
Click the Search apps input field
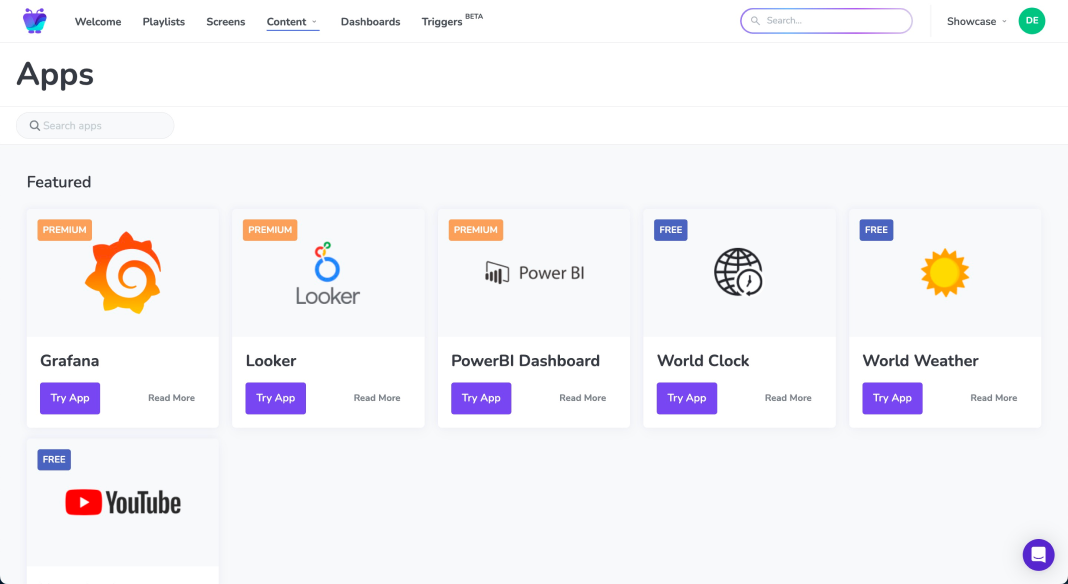pyautogui.click(x=95, y=125)
